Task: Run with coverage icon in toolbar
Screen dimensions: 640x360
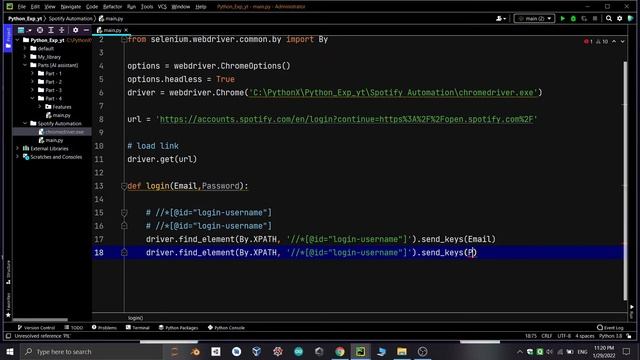Action: [x=584, y=18]
